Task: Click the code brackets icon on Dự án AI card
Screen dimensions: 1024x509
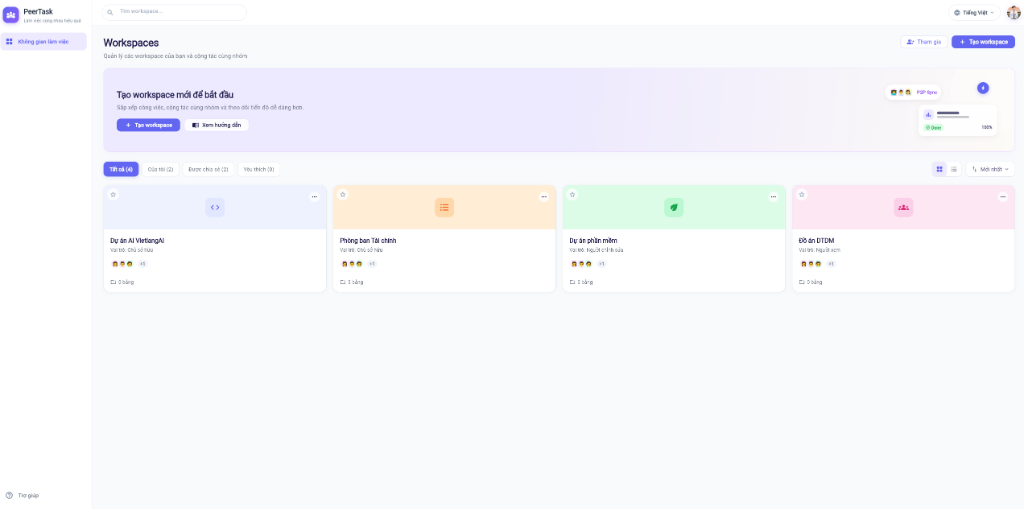Action: click(x=215, y=207)
